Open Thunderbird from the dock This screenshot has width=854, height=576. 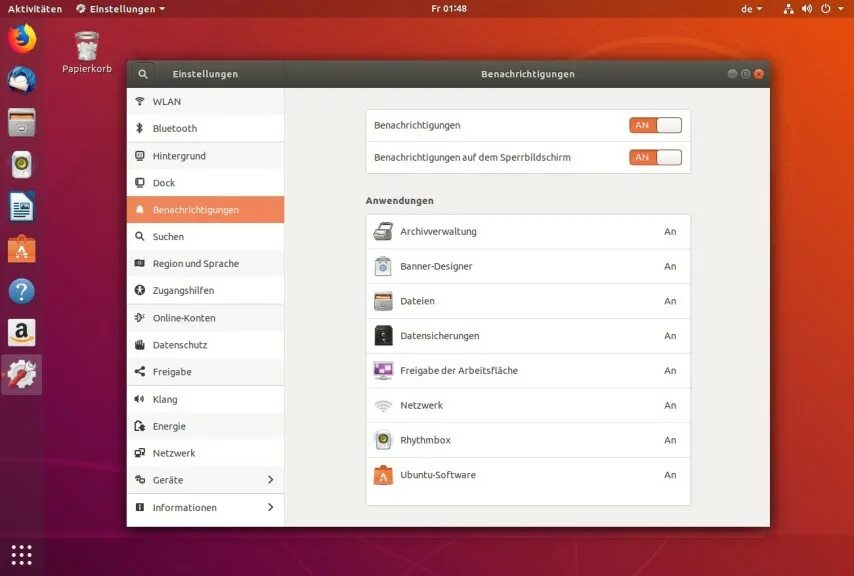pyautogui.click(x=22, y=81)
